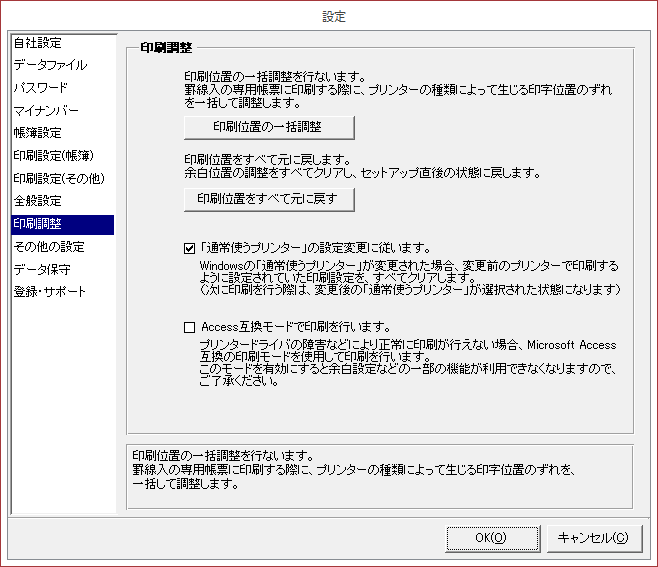Select the highlighted 印刷調整 item

point(63,224)
